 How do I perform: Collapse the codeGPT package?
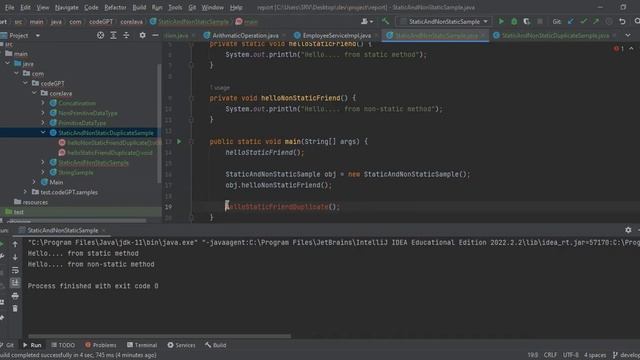click(x=25, y=83)
